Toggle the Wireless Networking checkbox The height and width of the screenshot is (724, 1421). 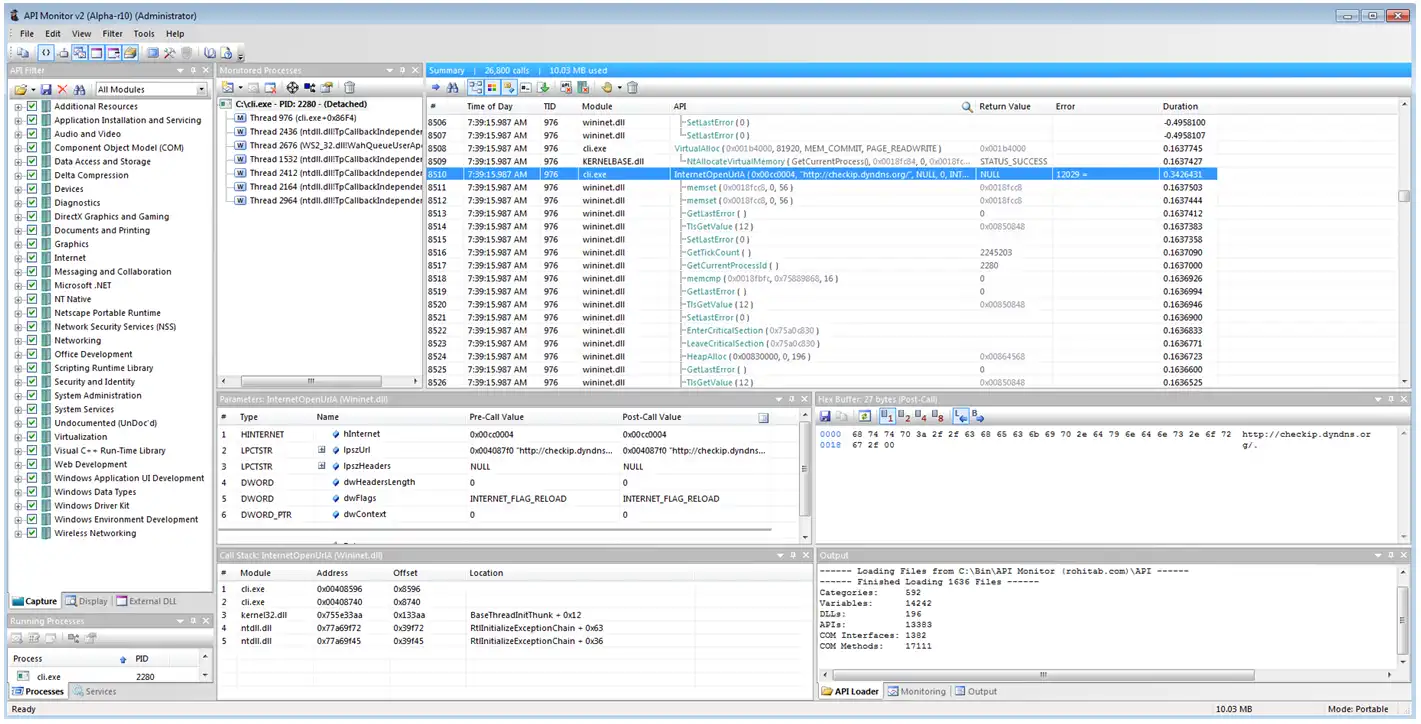pos(32,534)
